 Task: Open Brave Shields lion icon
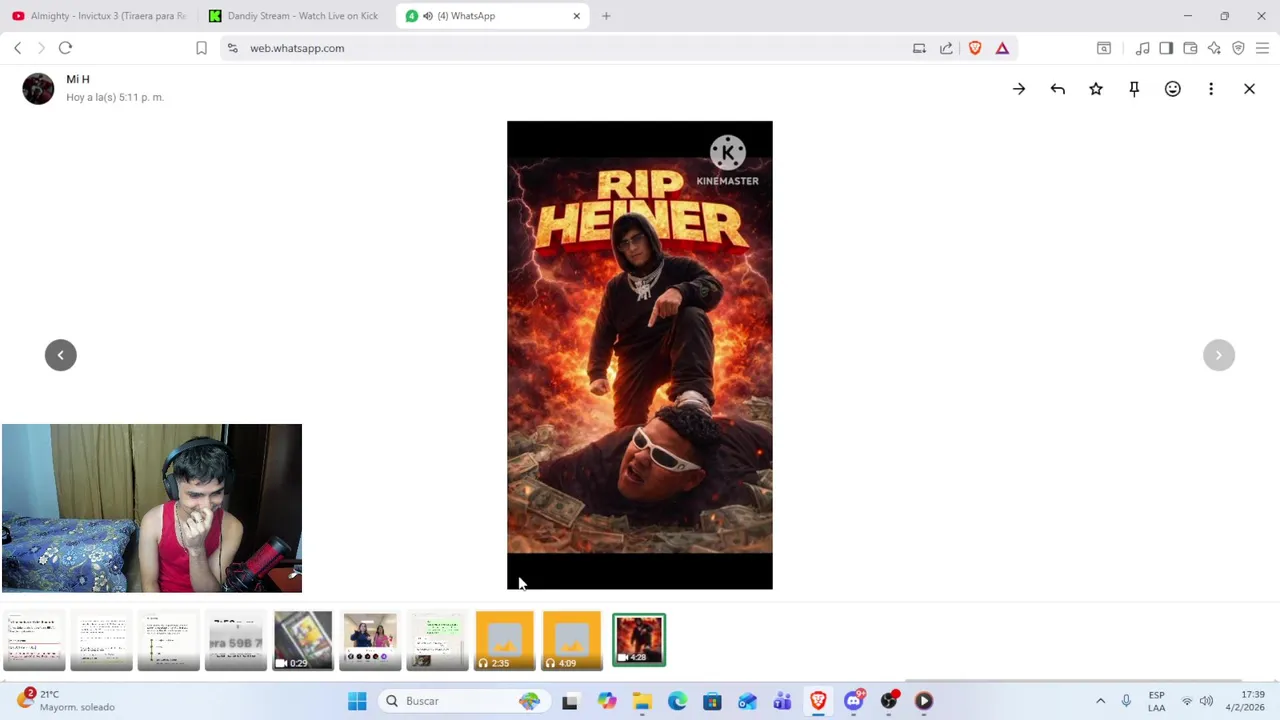click(x=975, y=48)
